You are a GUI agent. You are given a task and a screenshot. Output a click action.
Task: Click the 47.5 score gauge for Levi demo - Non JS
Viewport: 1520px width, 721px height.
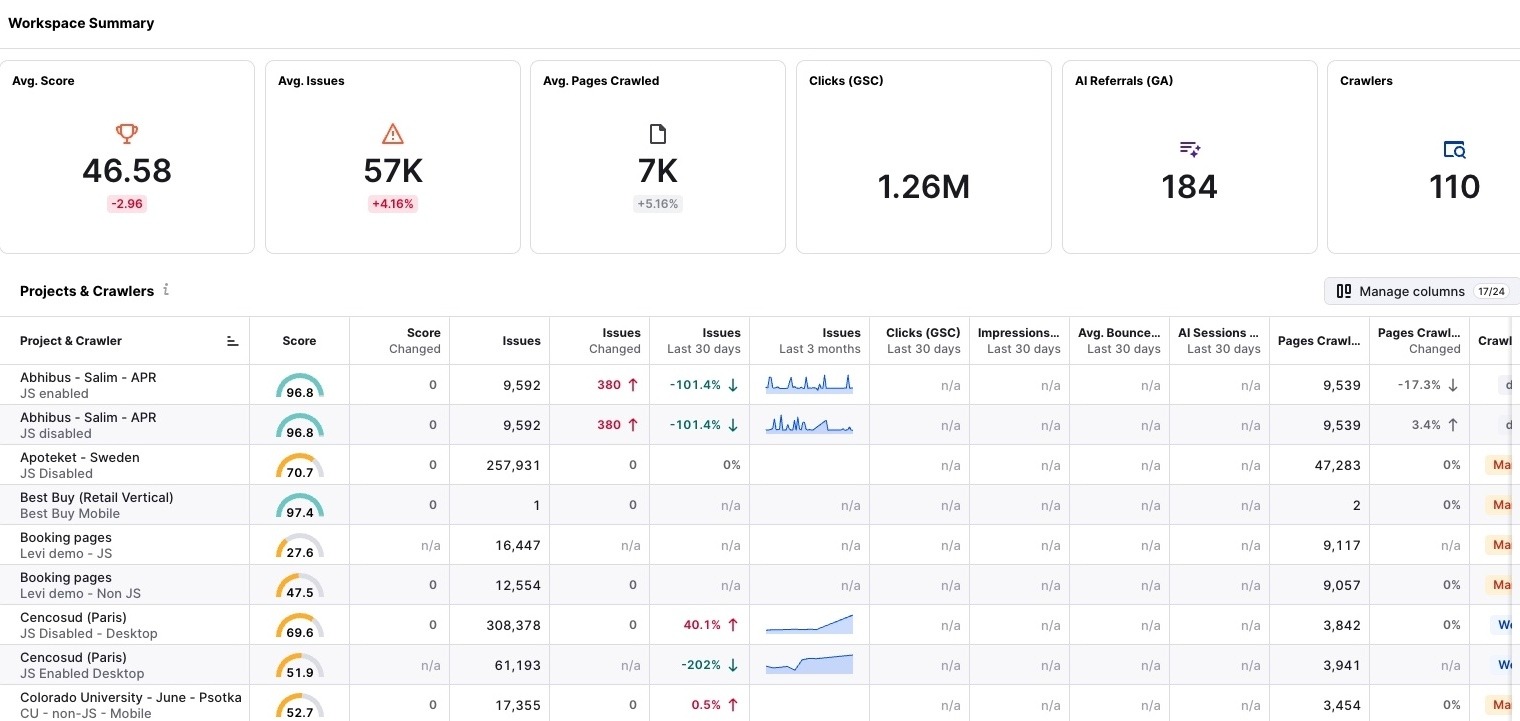pyautogui.click(x=300, y=585)
